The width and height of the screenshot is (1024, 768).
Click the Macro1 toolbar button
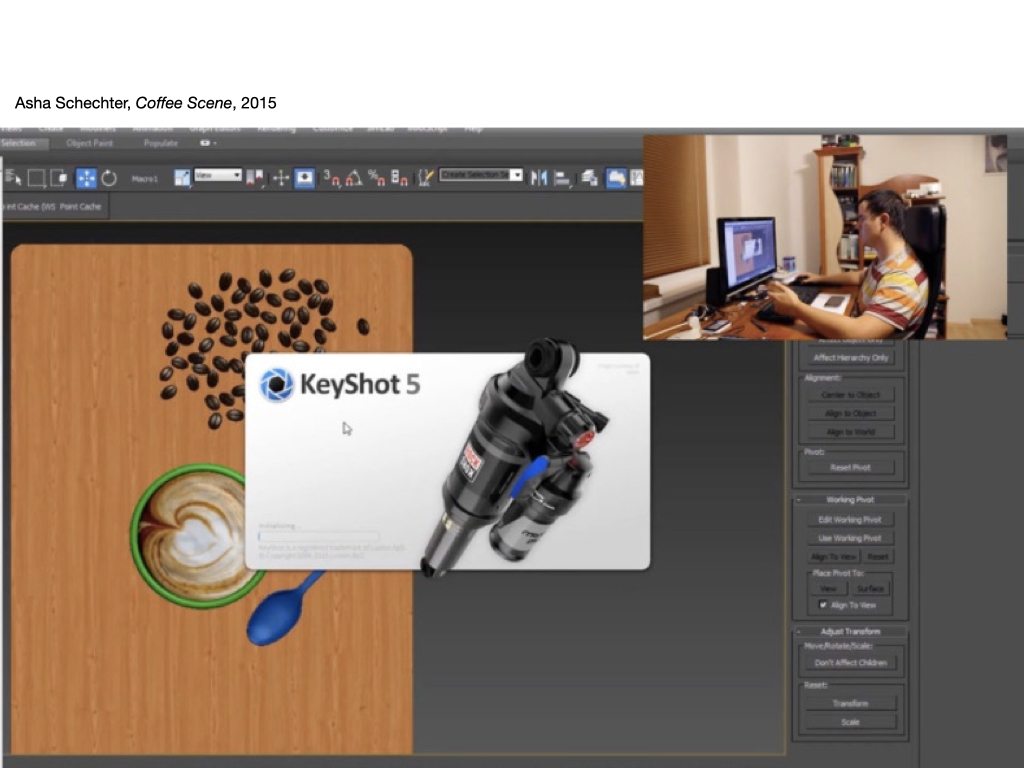144,178
